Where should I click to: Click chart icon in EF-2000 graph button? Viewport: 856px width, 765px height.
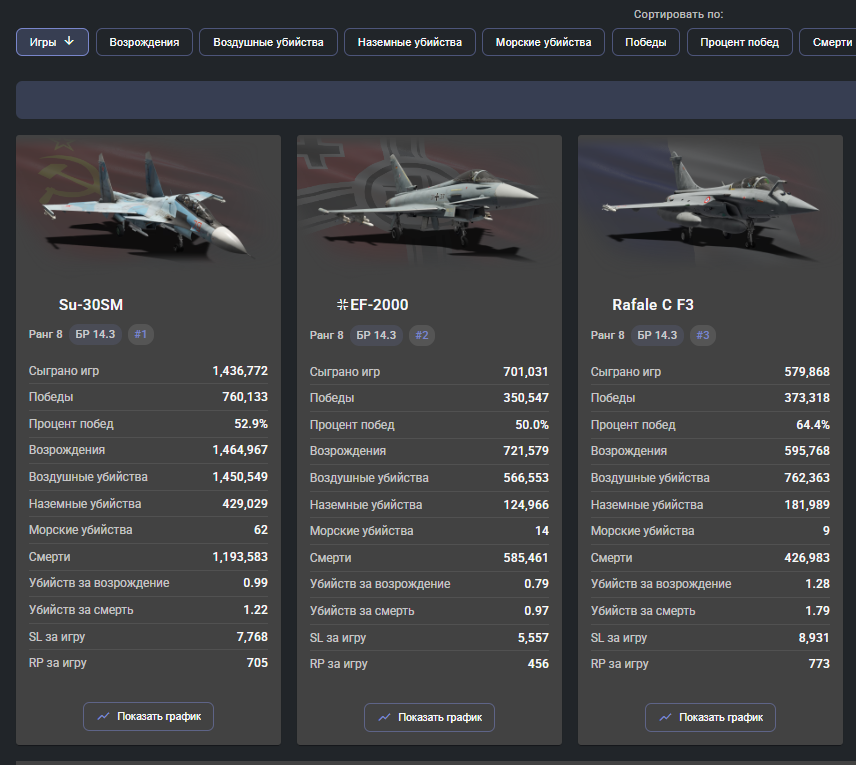tap(384, 717)
